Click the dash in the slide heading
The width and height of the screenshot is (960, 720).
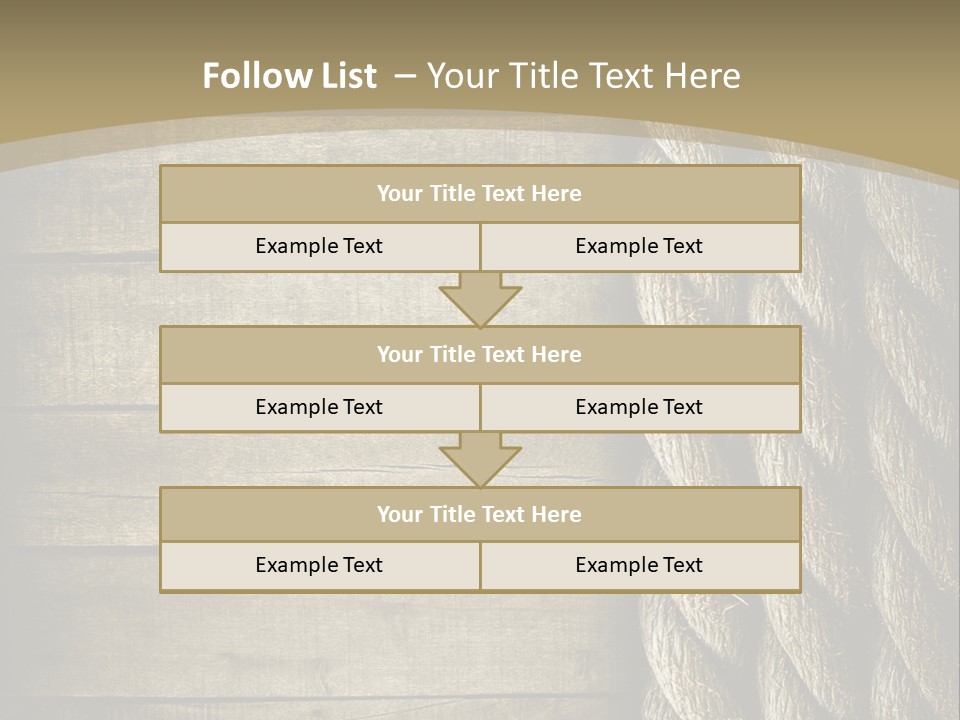click(x=404, y=74)
